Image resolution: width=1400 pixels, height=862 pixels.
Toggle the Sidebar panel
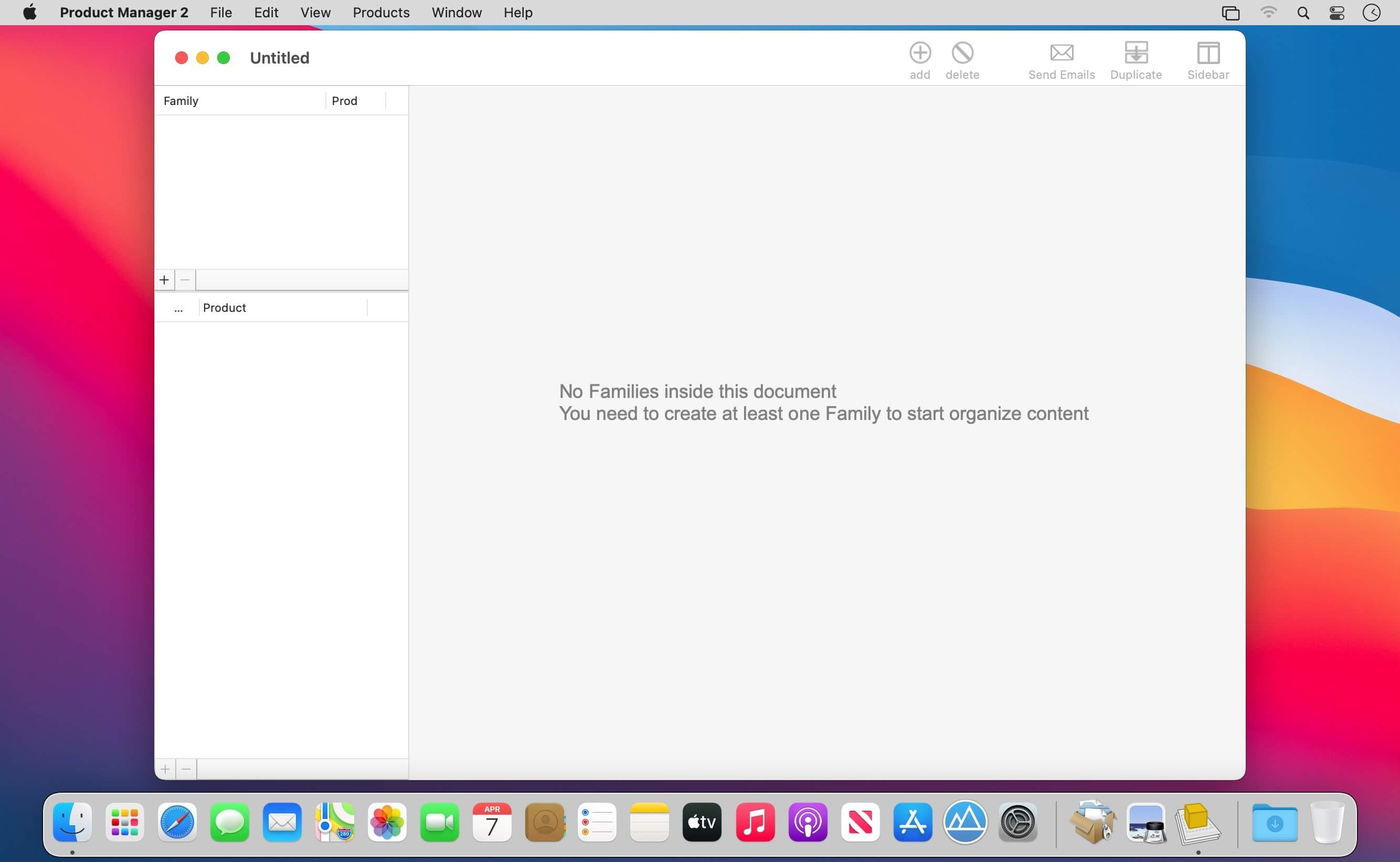[x=1207, y=53]
